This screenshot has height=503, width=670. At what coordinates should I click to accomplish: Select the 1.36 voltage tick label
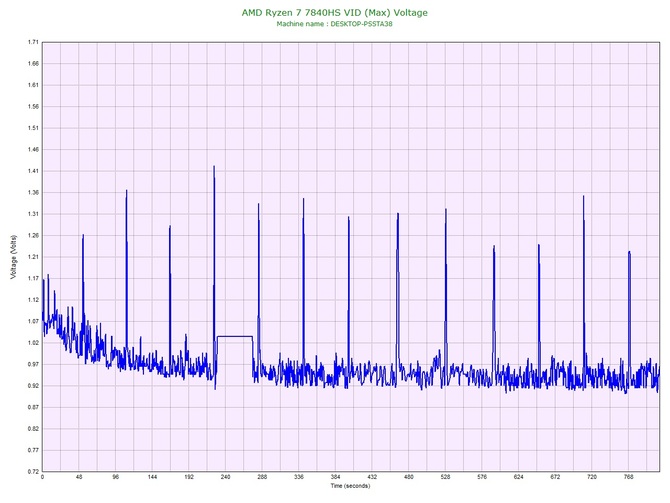(33, 193)
